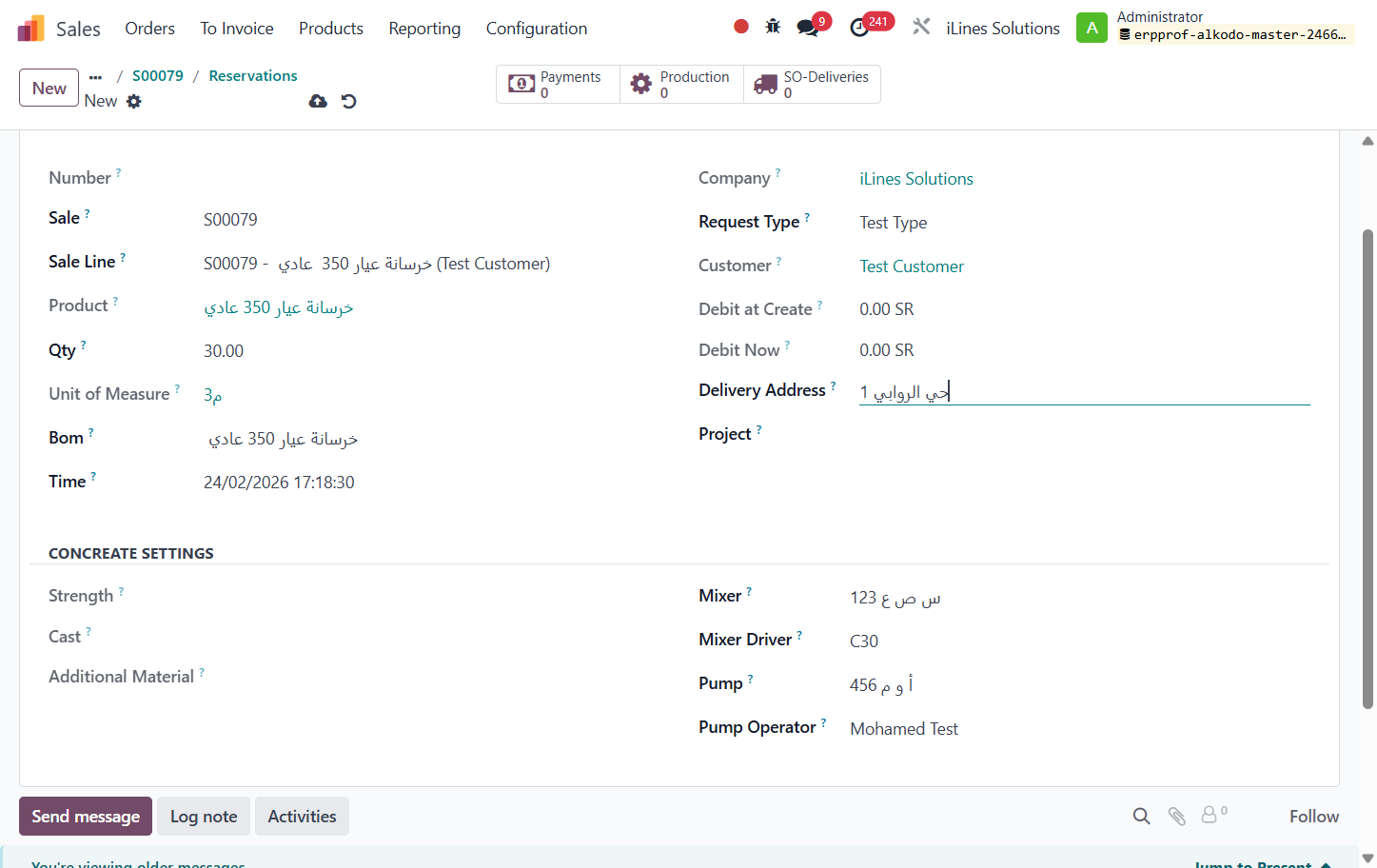Open the Products menu
The height and width of the screenshot is (868, 1377).
331,29
